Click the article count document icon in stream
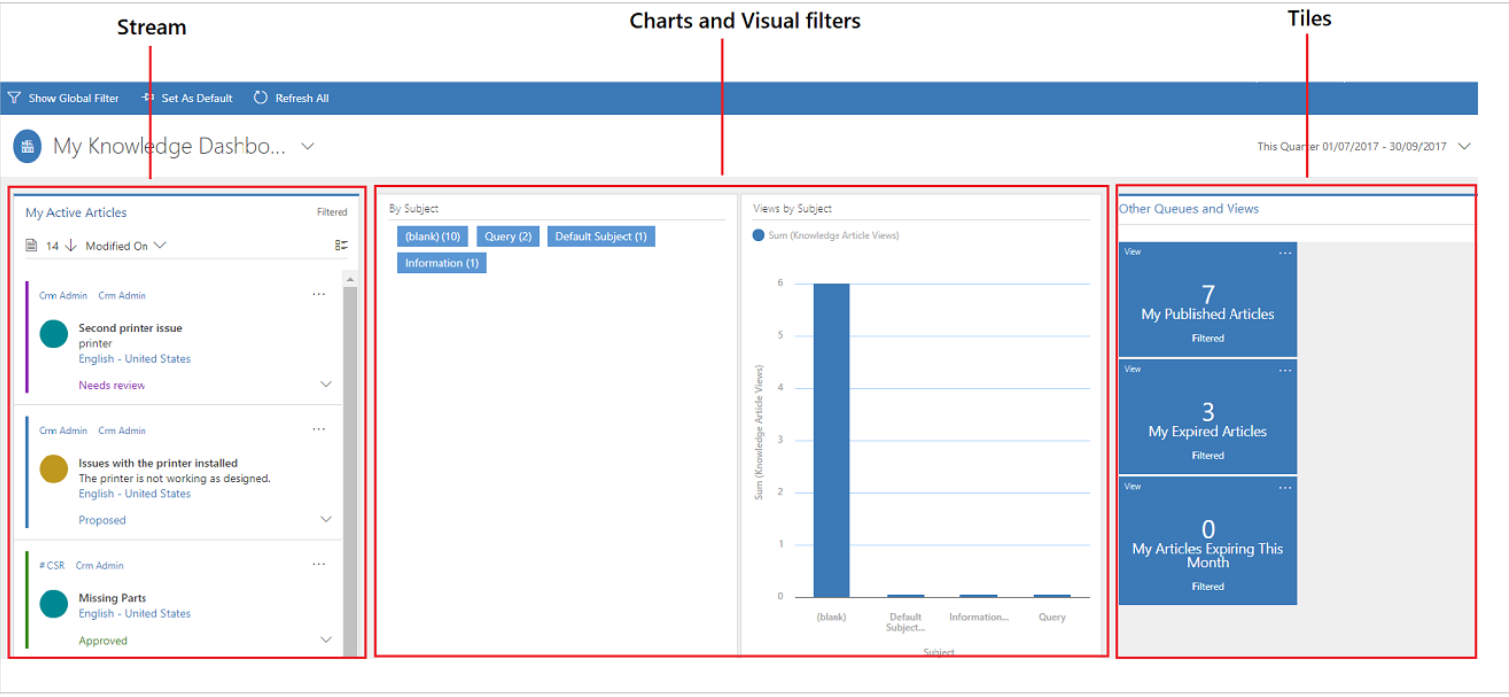Screen dimensions: 1509x697 31,246
